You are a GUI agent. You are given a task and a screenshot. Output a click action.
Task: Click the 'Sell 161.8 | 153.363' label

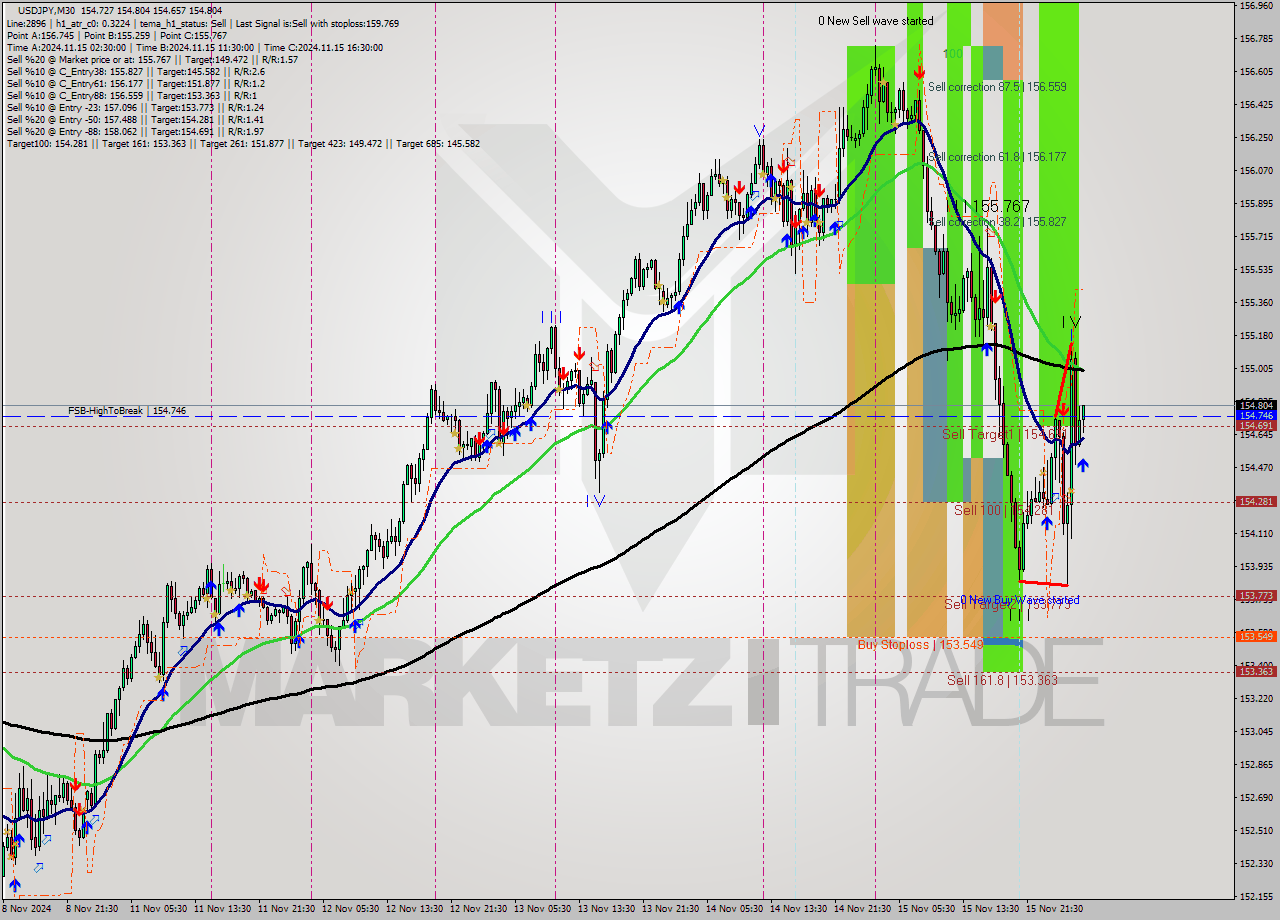click(1002, 680)
